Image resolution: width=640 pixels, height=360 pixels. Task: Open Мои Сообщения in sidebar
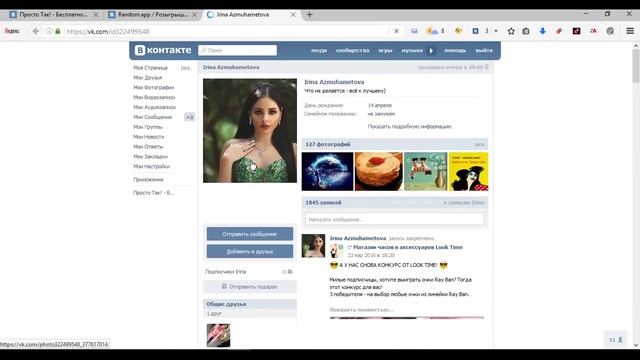click(153, 117)
